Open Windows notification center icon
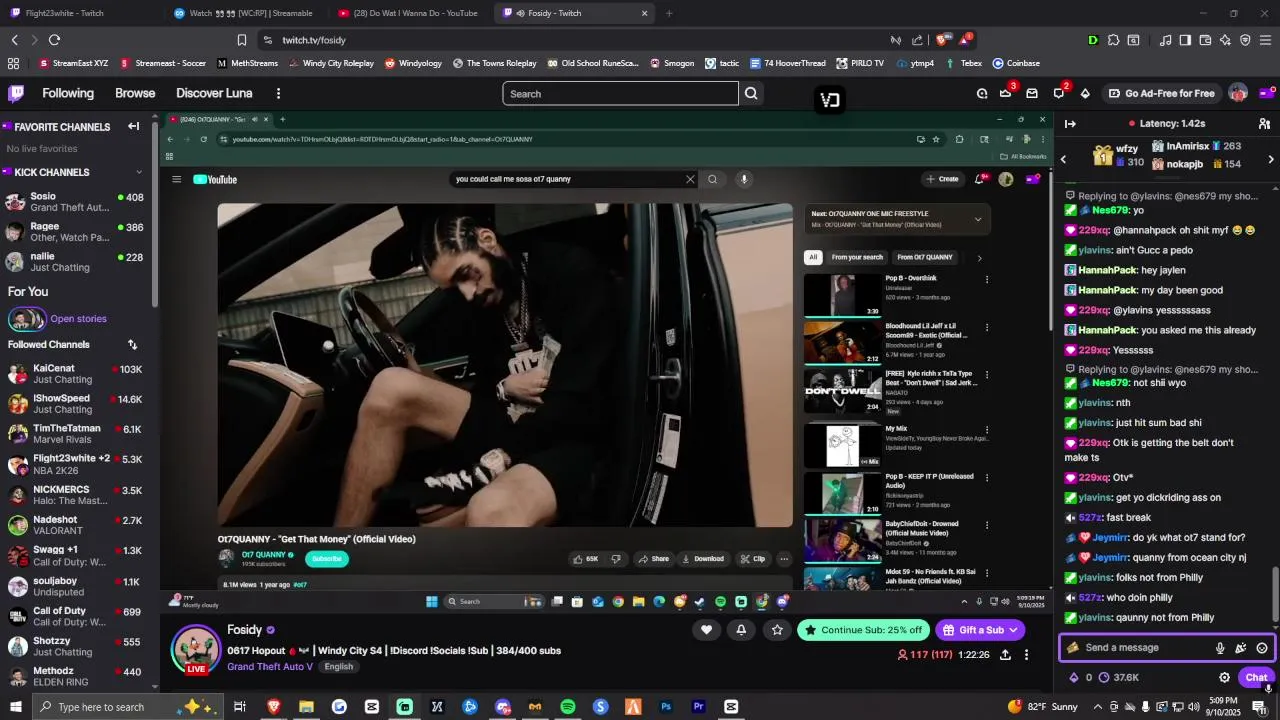The height and width of the screenshot is (720, 1280). click(x=1260, y=706)
